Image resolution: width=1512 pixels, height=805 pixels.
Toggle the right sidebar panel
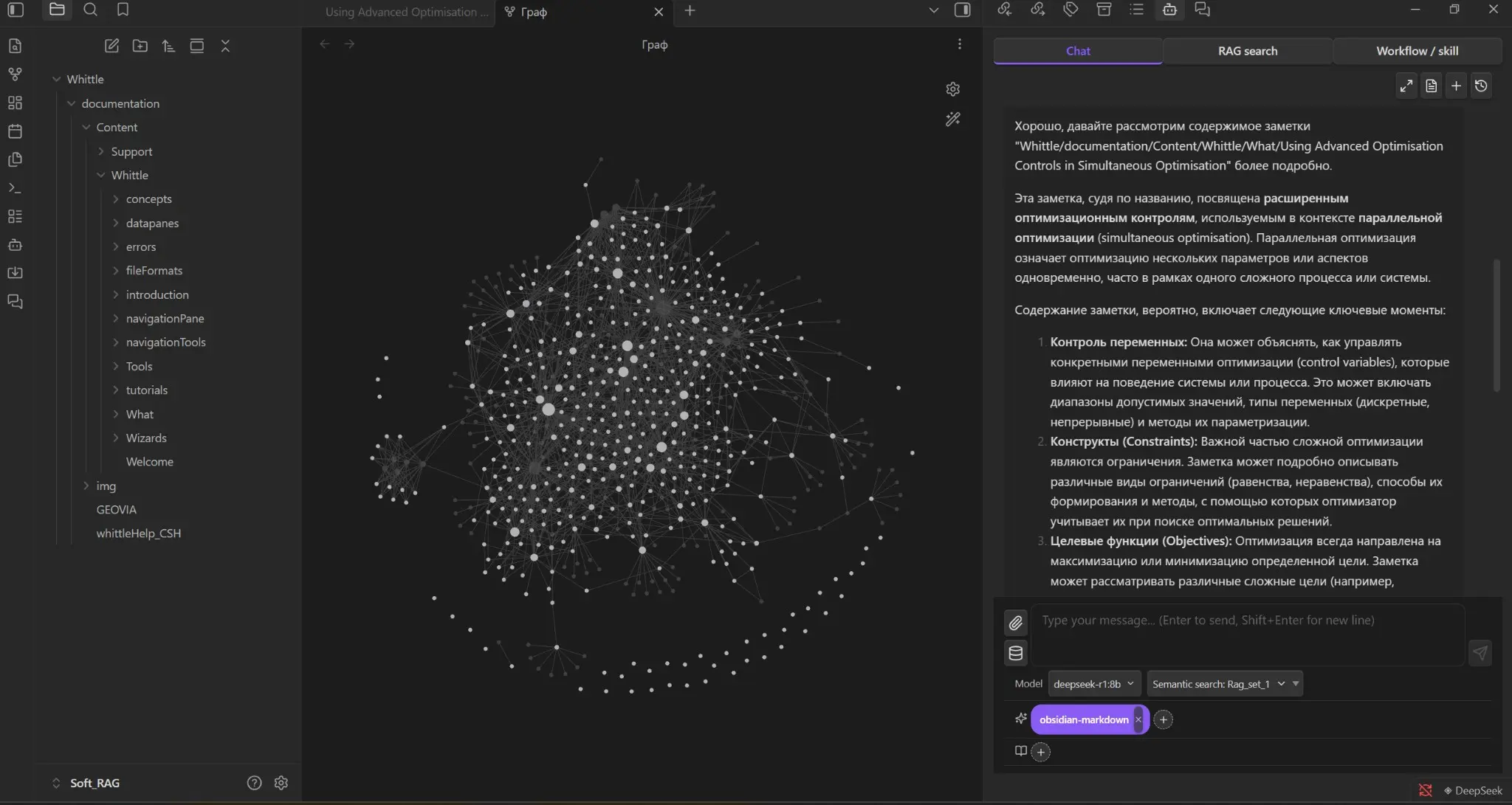(962, 10)
